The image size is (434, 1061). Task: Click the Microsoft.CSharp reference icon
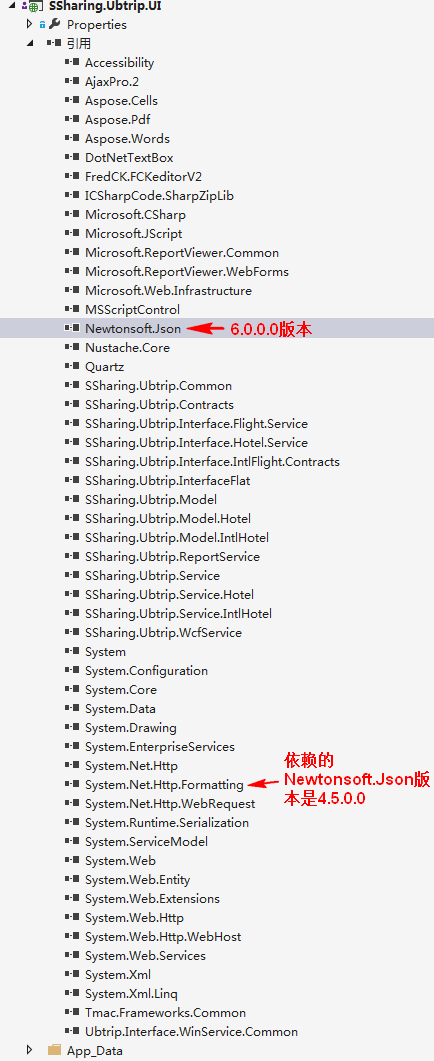tap(72, 215)
